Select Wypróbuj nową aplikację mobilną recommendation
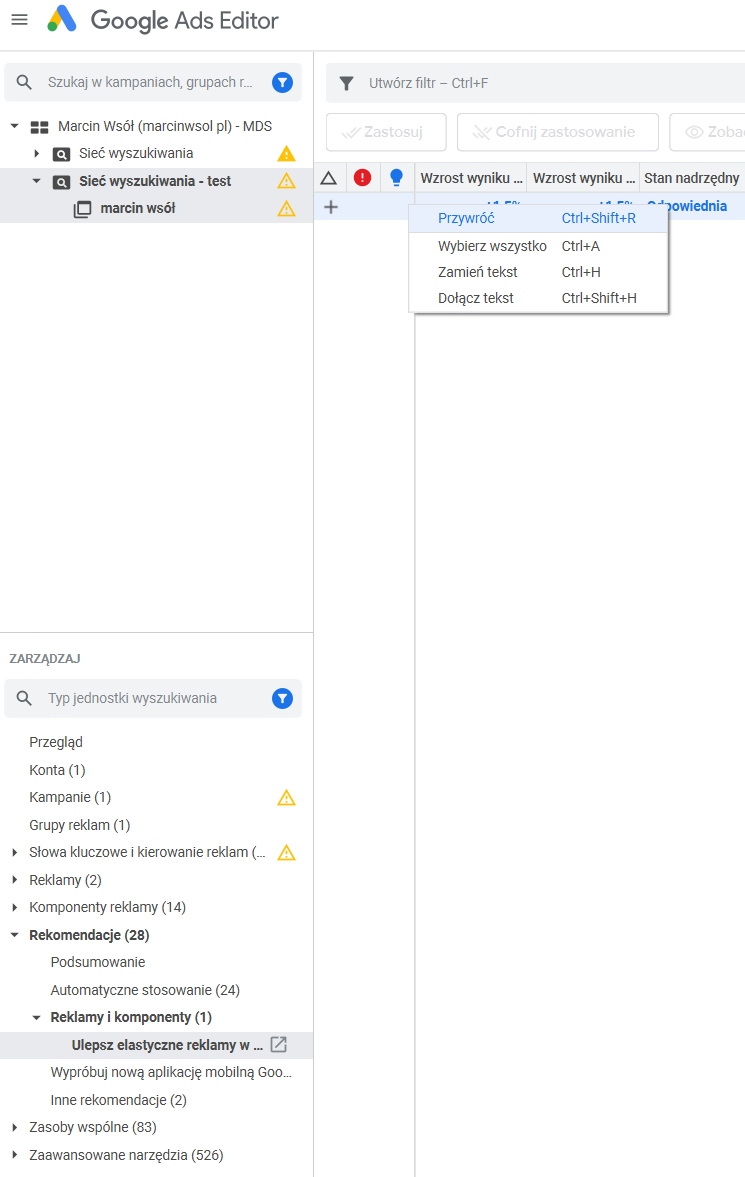Viewport: 745px width, 1177px height. 171,1072
